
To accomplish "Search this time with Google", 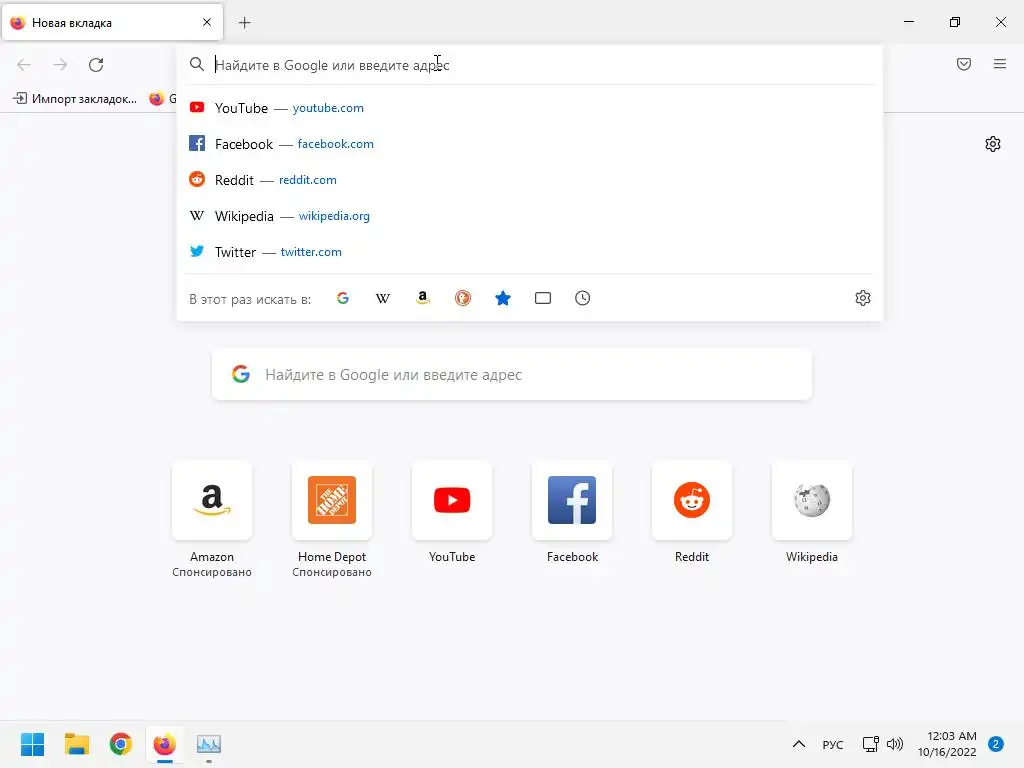I will pos(343,298).
